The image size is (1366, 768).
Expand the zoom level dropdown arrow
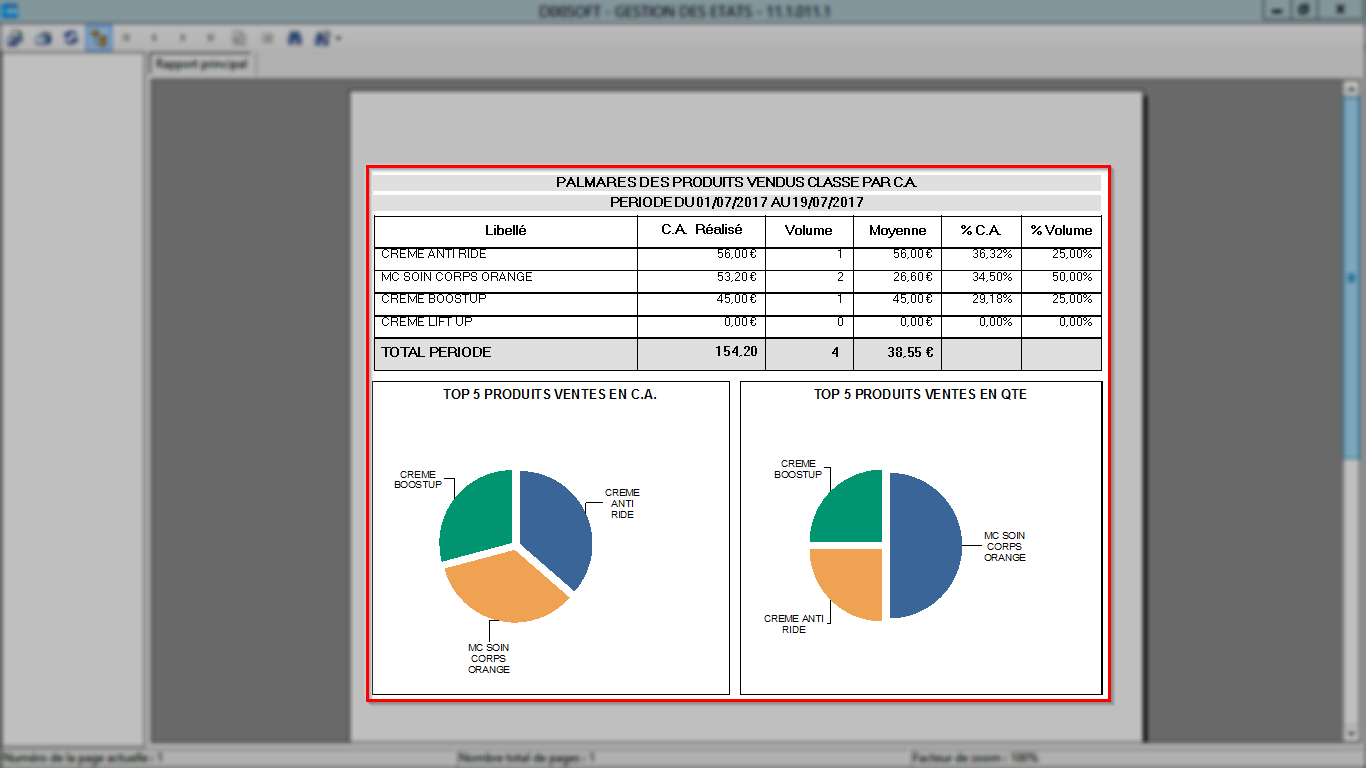[x=340, y=39]
